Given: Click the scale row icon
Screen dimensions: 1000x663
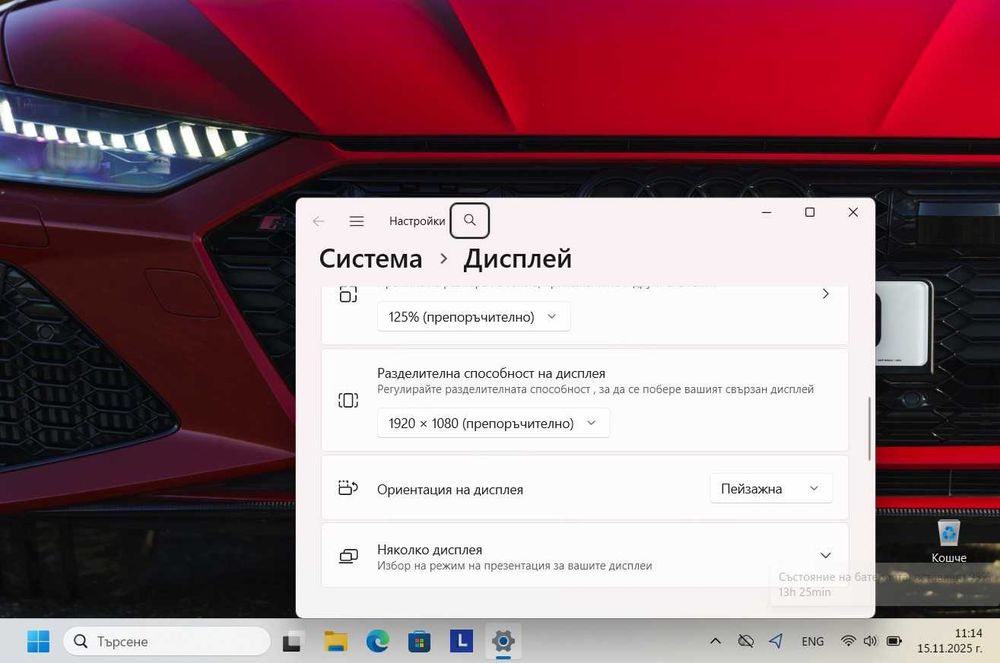Looking at the screenshot, I should point(348,295).
